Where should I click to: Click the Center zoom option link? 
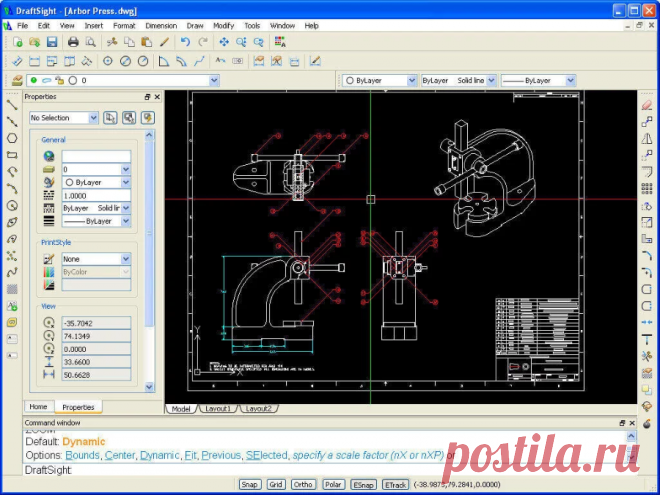pos(120,455)
